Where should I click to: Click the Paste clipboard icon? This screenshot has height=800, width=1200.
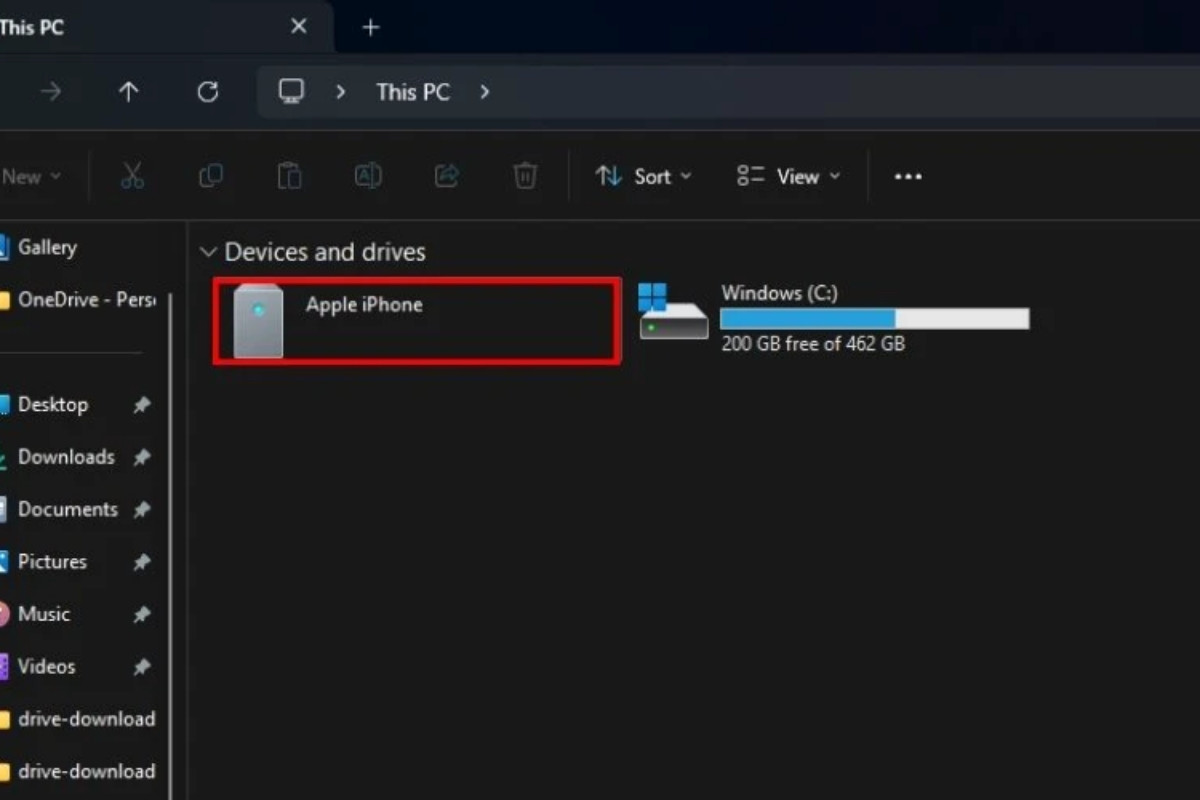[x=289, y=177]
